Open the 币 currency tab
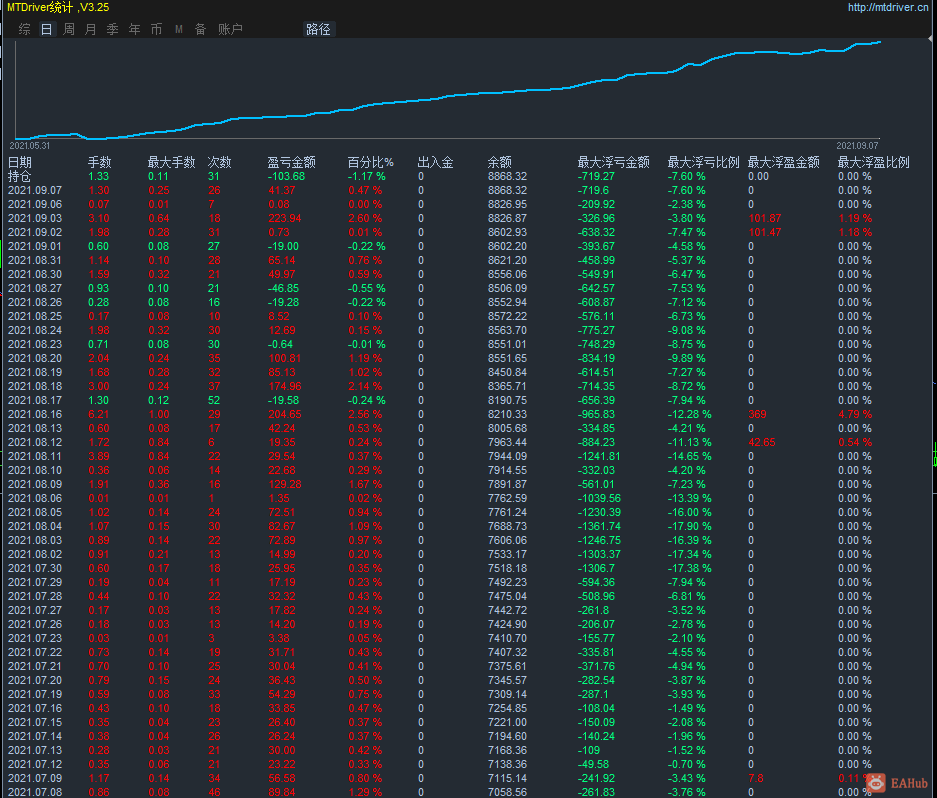This screenshot has width=937, height=798. [x=157, y=29]
